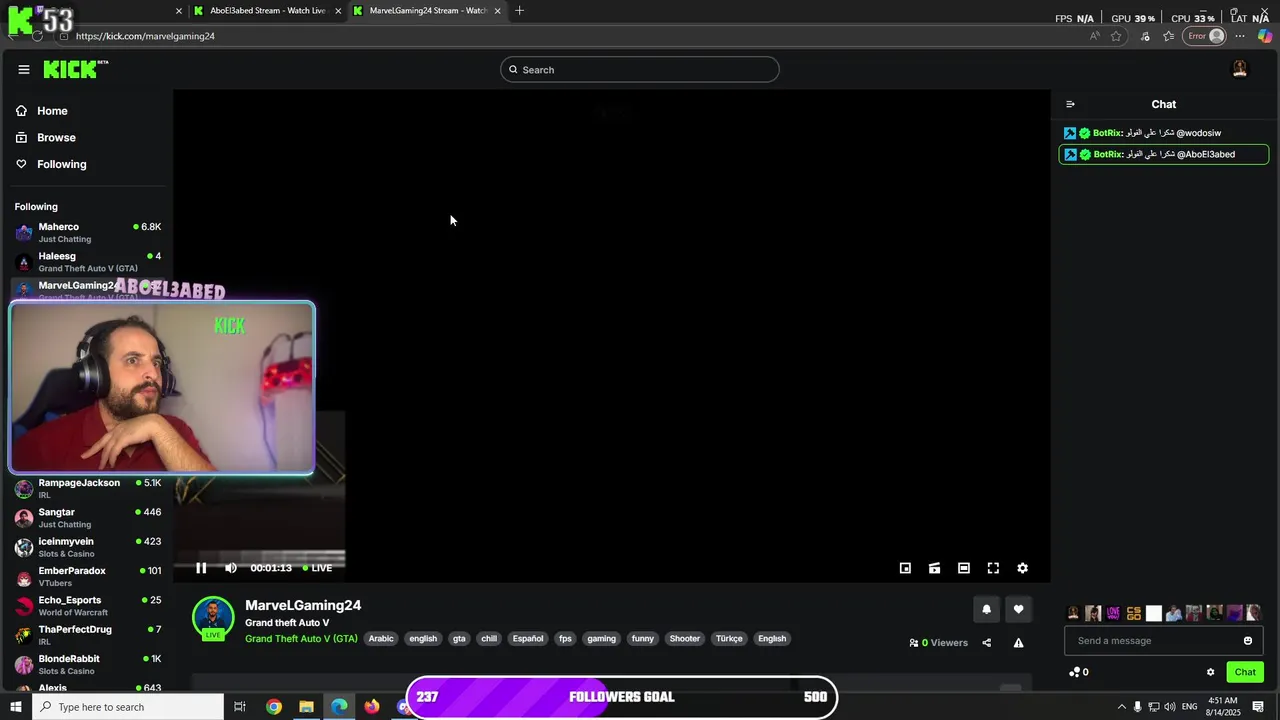The height and width of the screenshot is (720, 1280).
Task: Open the Sangtar channel
Action: 88,518
